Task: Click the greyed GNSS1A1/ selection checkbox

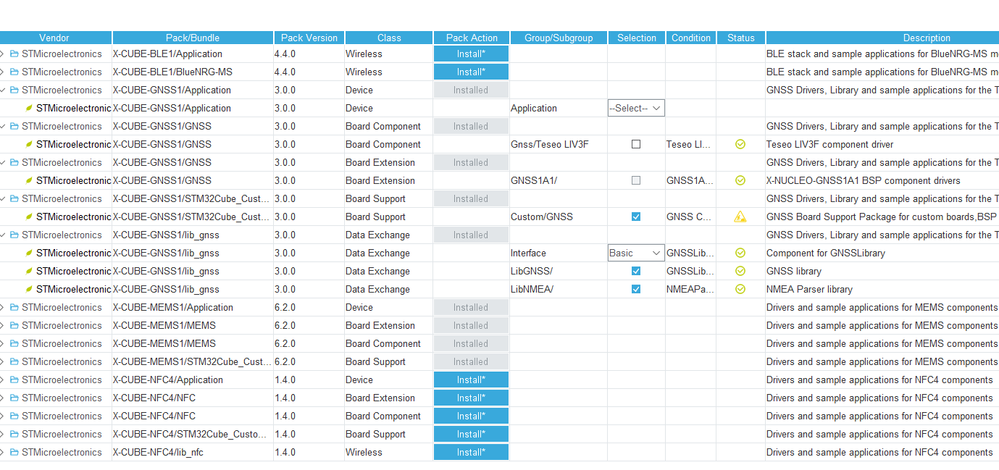Action: [636, 181]
